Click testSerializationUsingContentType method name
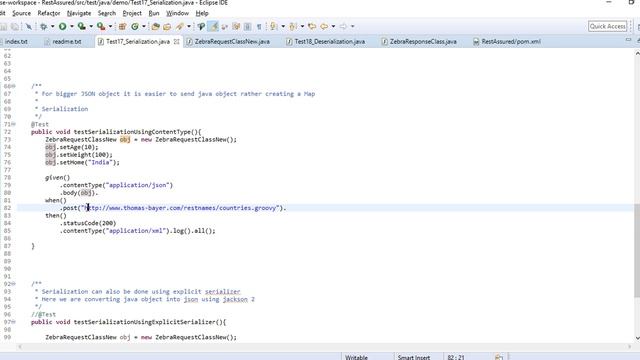Screen dimensions: 640x360 coord(132,132)
